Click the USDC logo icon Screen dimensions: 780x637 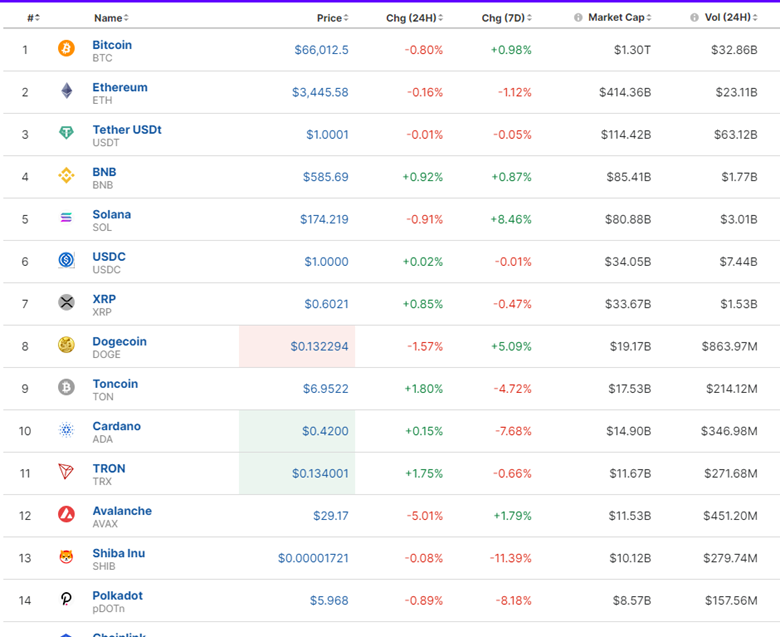click(x=66, y=260)
